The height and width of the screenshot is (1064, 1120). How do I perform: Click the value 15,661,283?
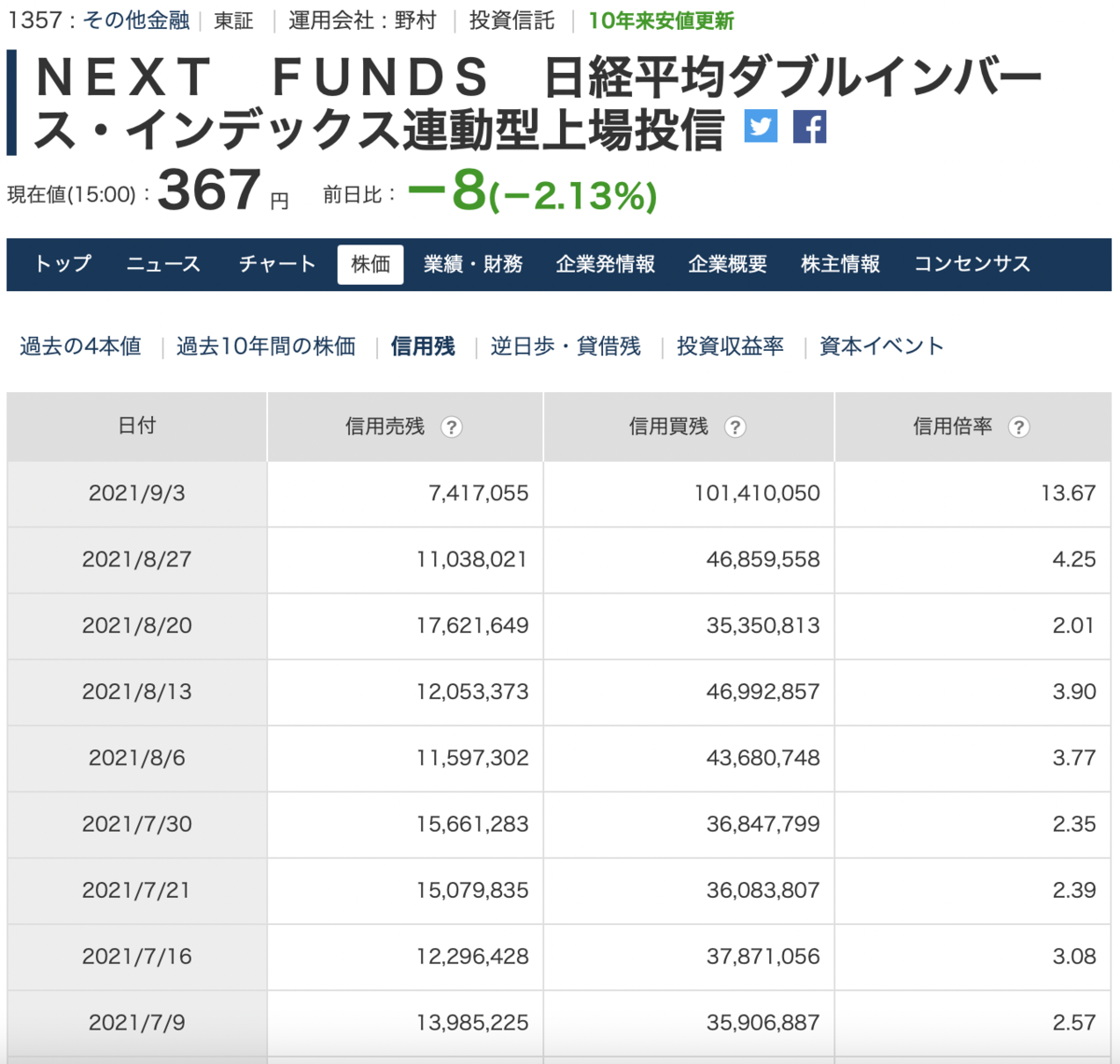tap(472, 825)
